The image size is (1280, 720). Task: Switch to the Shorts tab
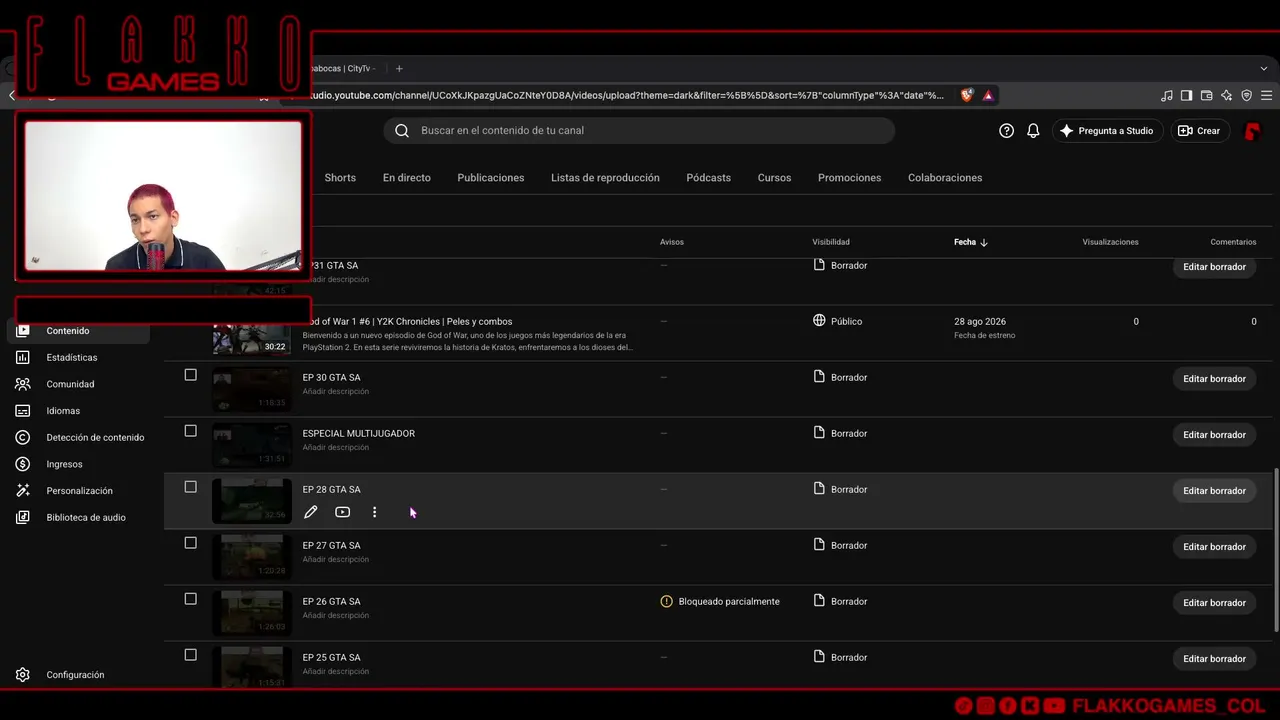coord(340,178)
